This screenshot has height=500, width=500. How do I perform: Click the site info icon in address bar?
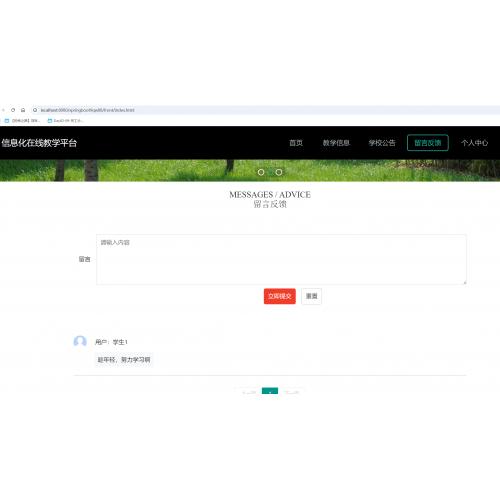pyautogui.click(x=35, y=110)
